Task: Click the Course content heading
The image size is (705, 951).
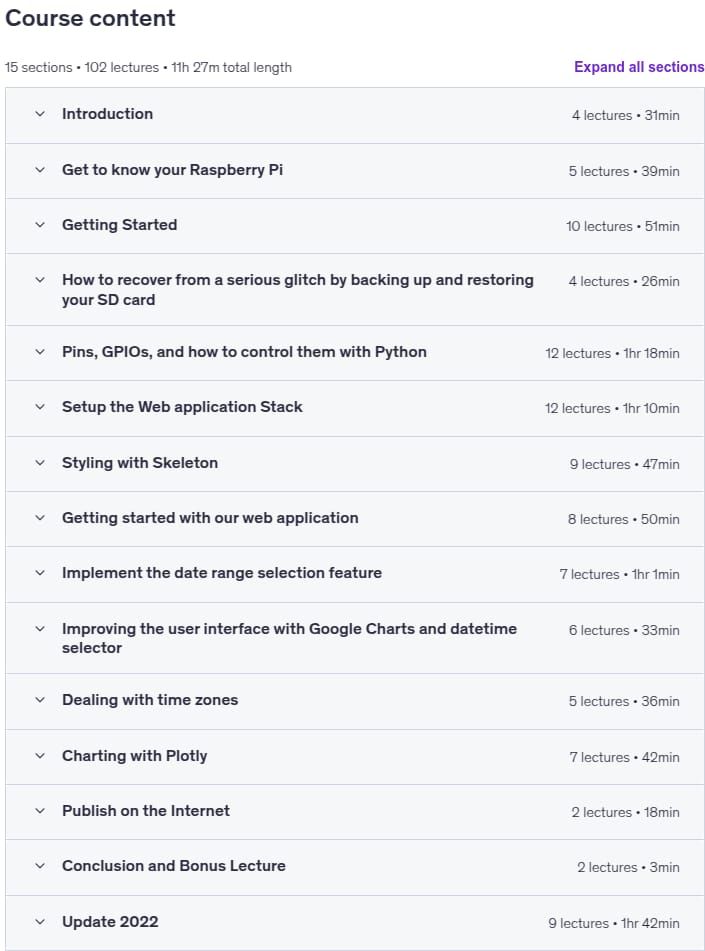Action: pos(90,18)
